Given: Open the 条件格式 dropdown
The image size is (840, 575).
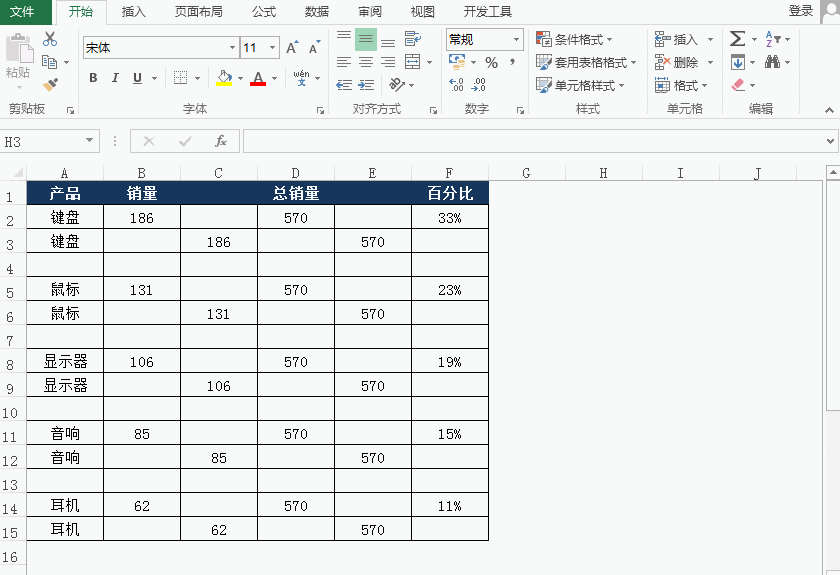Looking at the screenshot, I should [574, 39].
